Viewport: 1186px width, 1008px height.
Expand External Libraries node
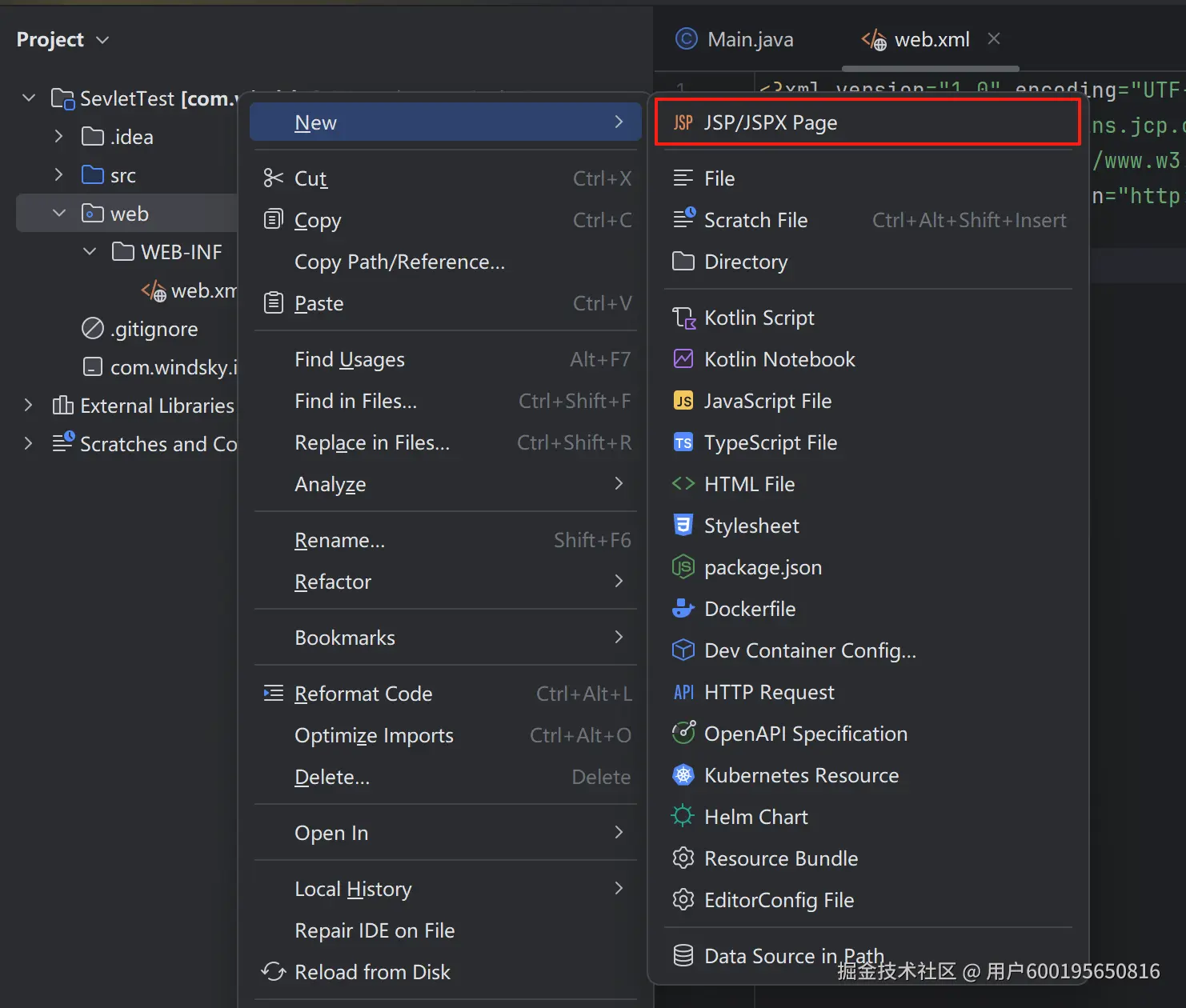point(29,405)
